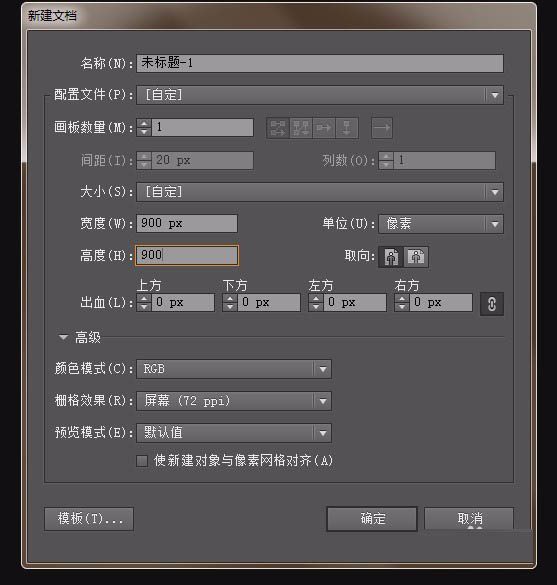Decrease 画板数量 with down stepper arrow
557x585 pixels.
[x=144, y=132]
